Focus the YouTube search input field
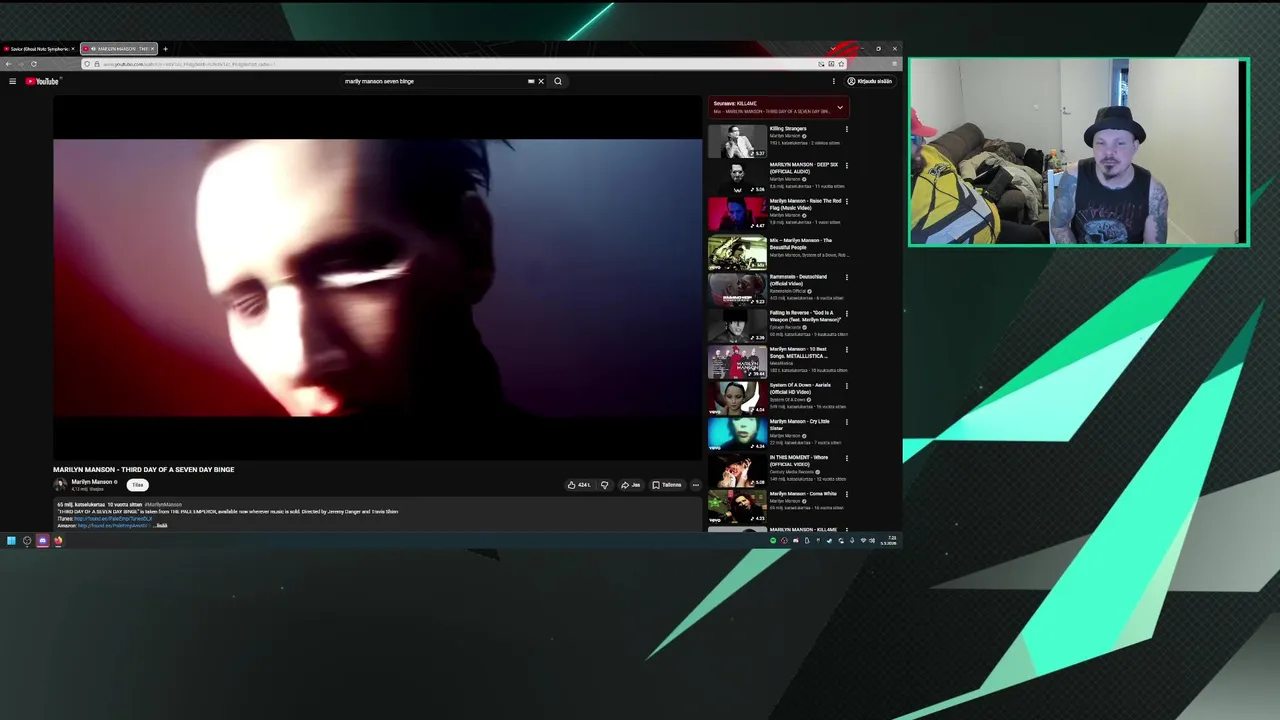 pyautogui.click(x=435, y=81)
